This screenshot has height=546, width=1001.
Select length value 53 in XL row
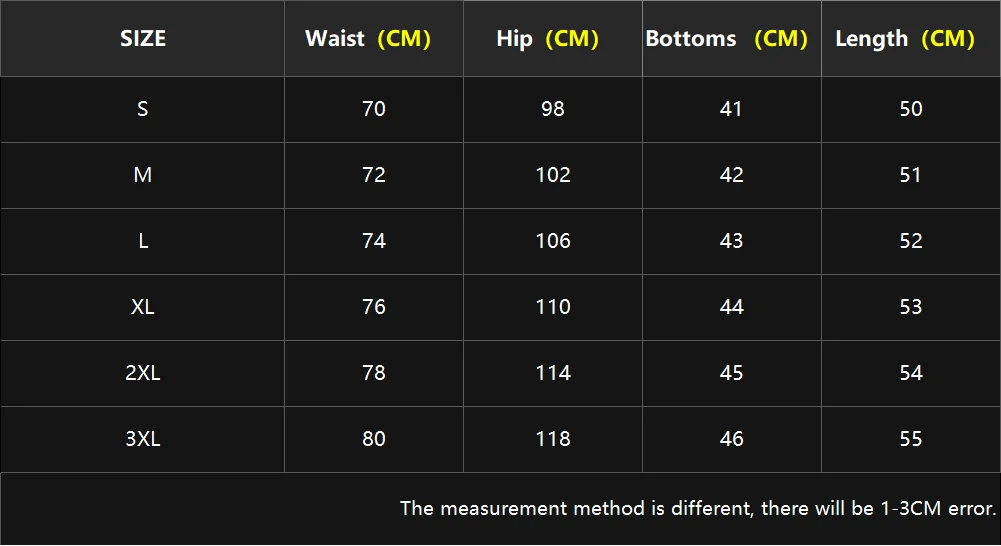click(x=911, y=307)
